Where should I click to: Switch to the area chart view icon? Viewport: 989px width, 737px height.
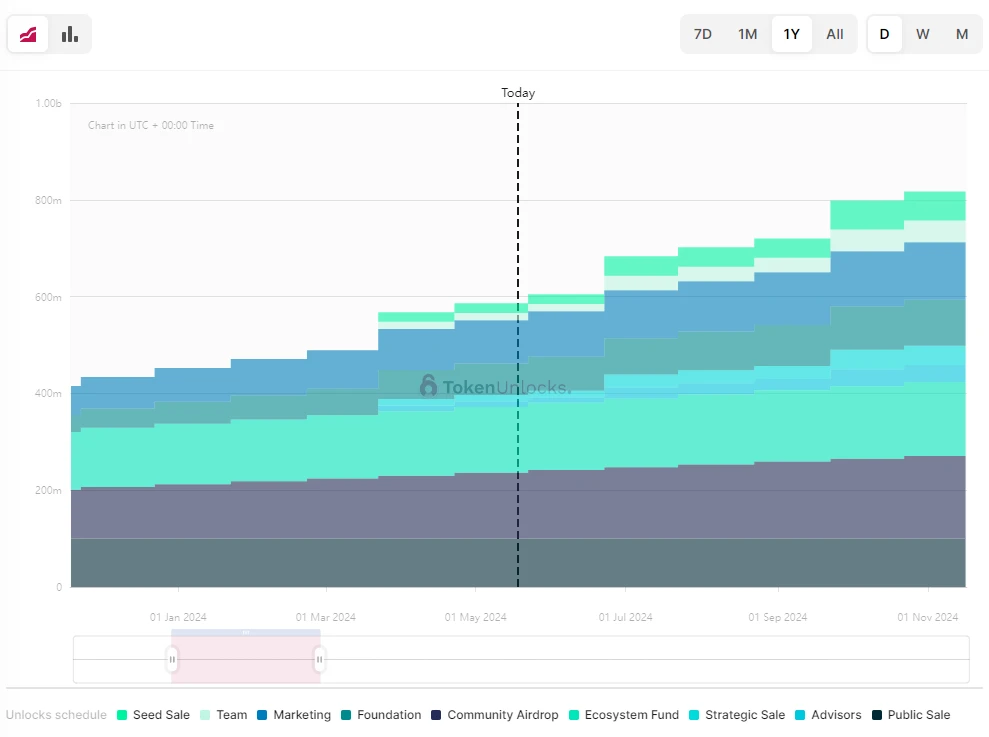click(28, 35)
